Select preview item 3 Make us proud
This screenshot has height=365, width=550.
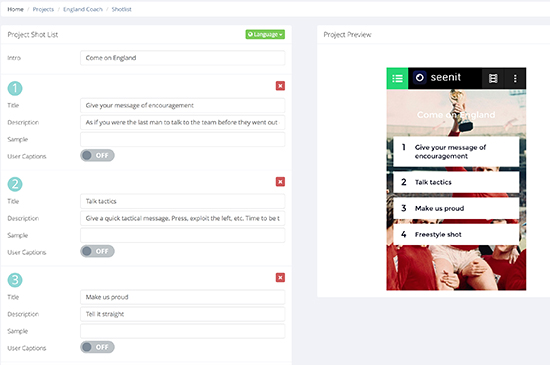(456, 208)
